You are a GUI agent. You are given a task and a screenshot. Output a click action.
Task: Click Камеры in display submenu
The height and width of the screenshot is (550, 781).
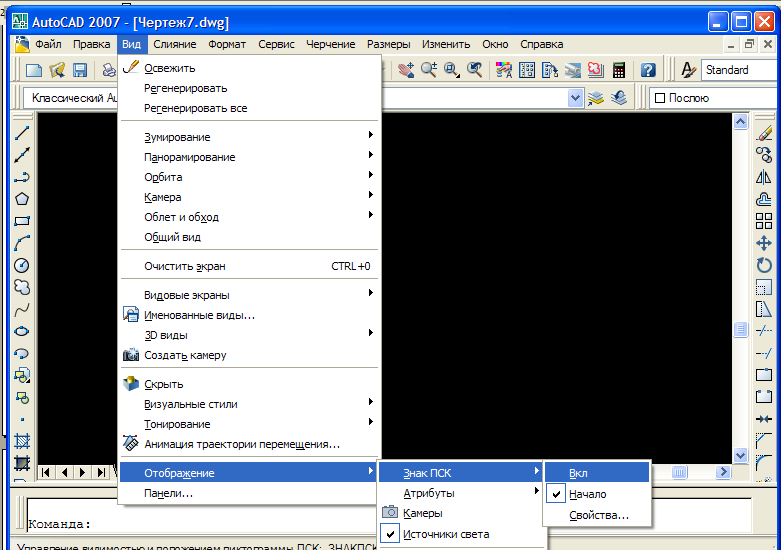(461, 513)
